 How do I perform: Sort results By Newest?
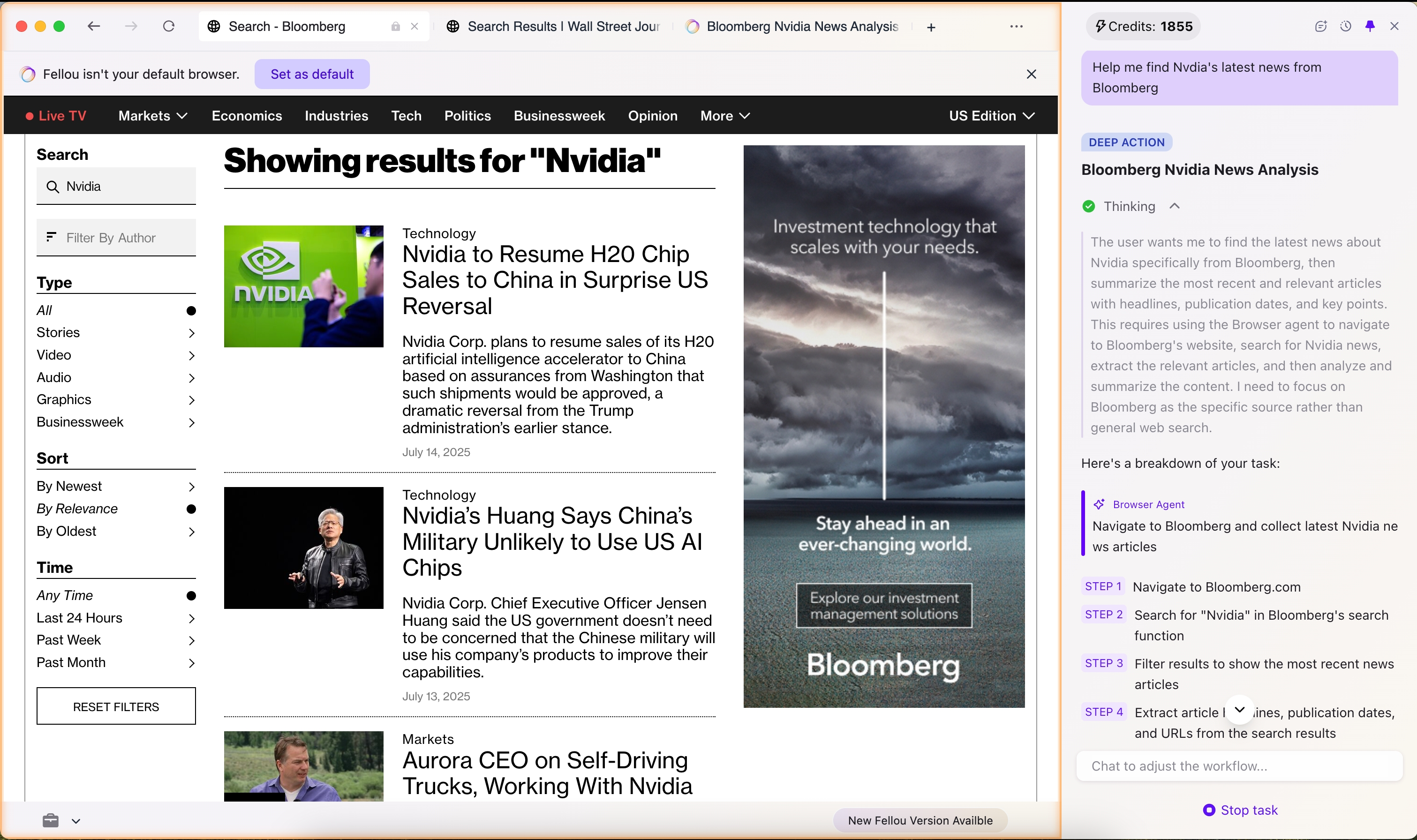coord(116,486)
